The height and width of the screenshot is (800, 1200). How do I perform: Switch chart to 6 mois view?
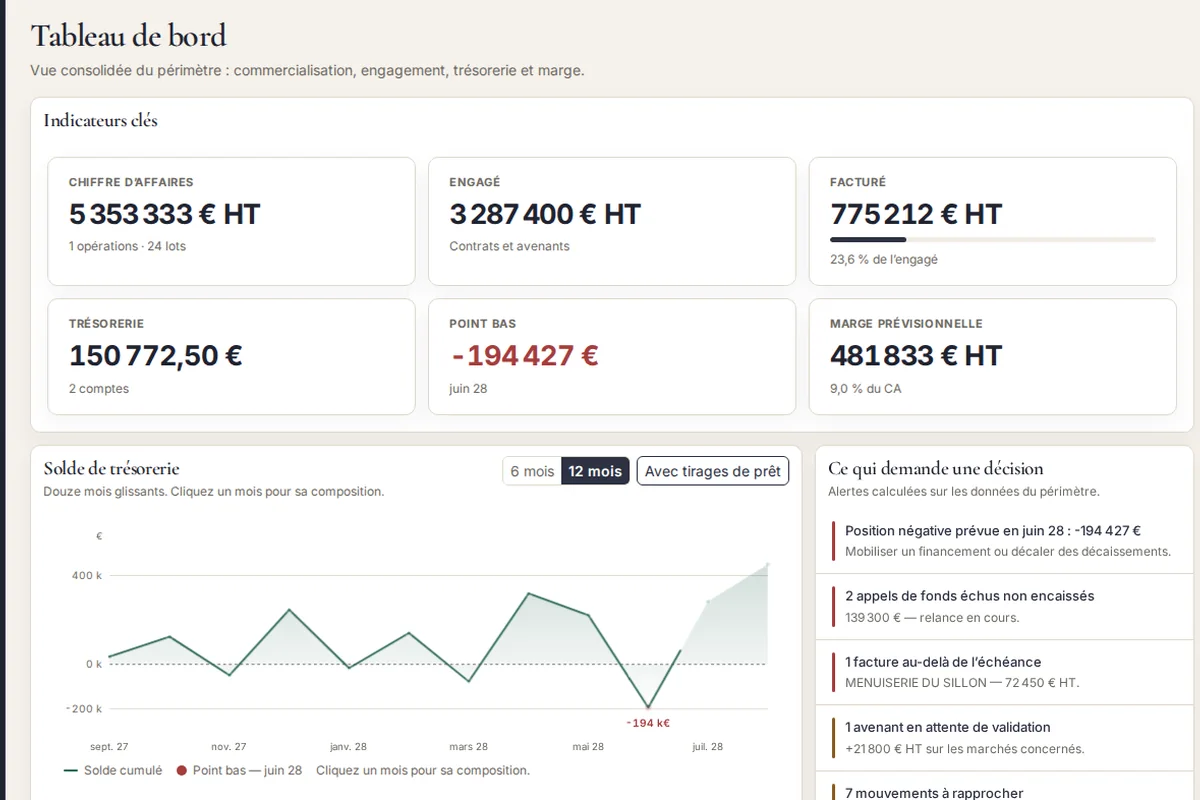[532, 471]
